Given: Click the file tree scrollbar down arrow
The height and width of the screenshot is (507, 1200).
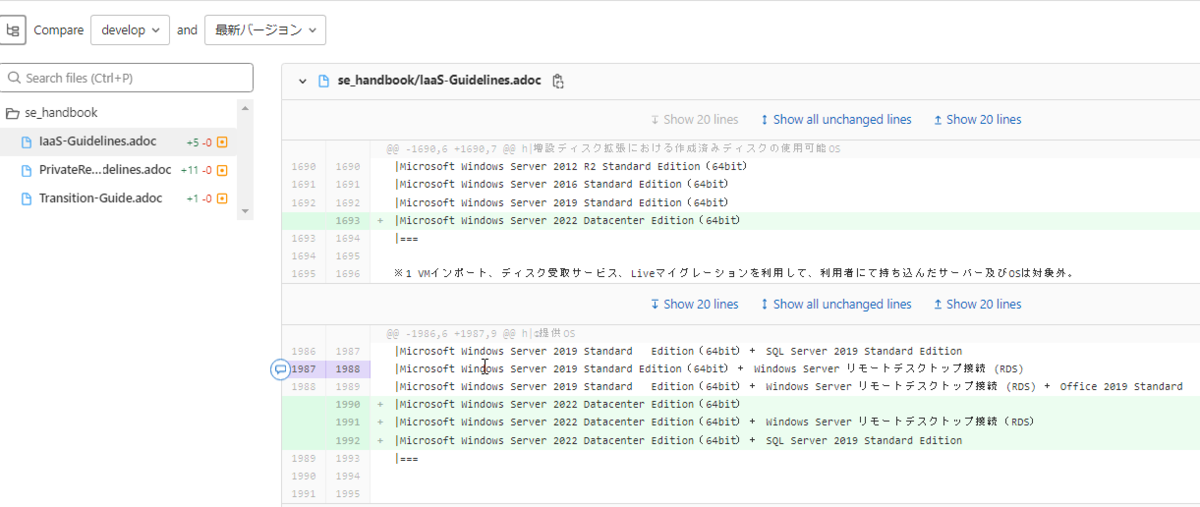Looking at the screenshot, I should pyautogui.click(x=245, y=212).
